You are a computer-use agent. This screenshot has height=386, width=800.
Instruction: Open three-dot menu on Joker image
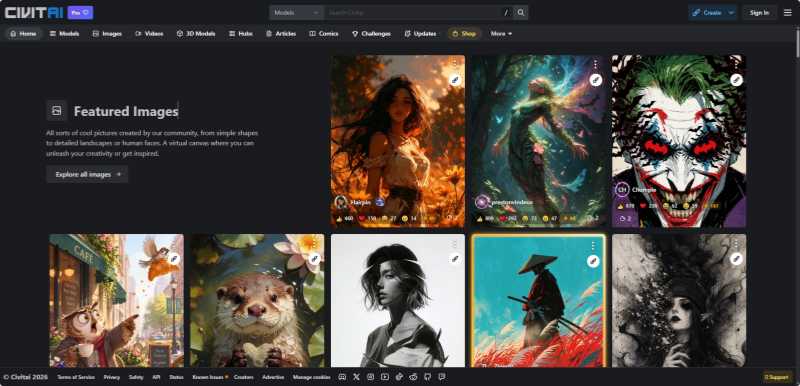coord(736,64)
